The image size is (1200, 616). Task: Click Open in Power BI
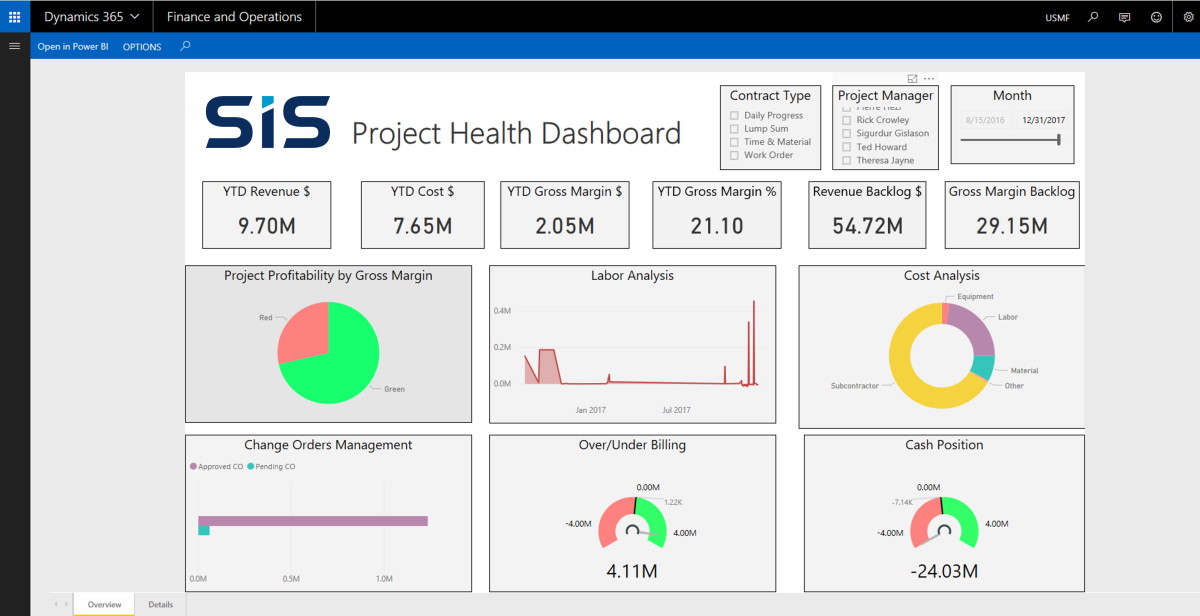pyautogui.click(x=73, y=47)
